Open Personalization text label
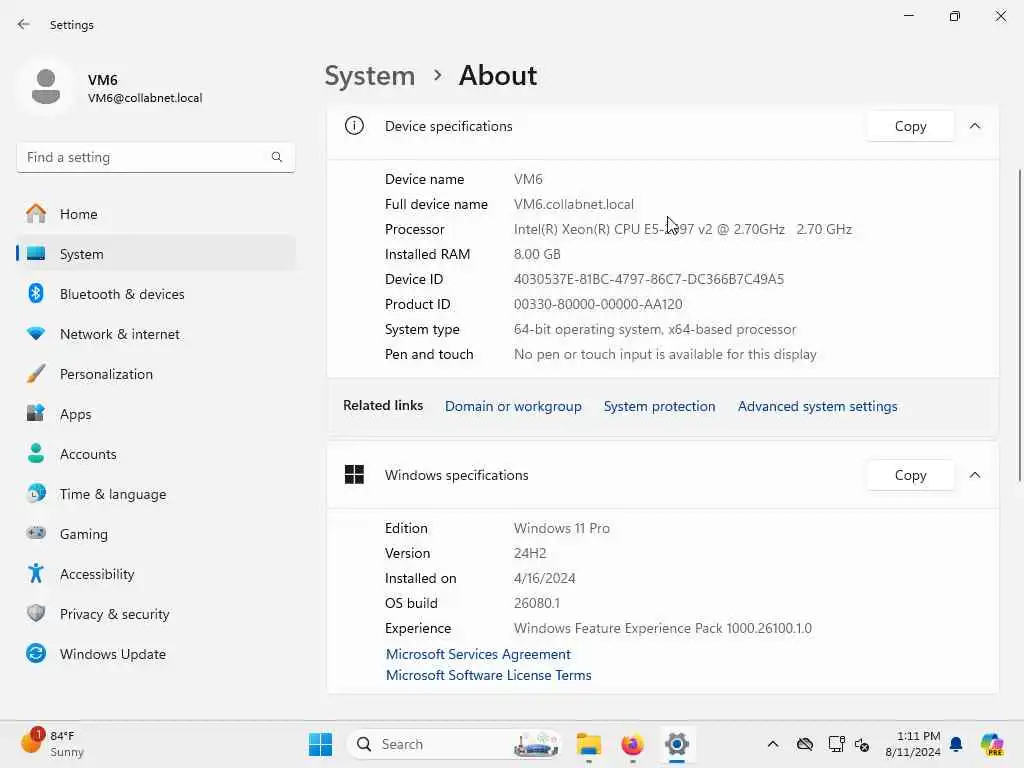1024x768 pixels. click(106, 374)
